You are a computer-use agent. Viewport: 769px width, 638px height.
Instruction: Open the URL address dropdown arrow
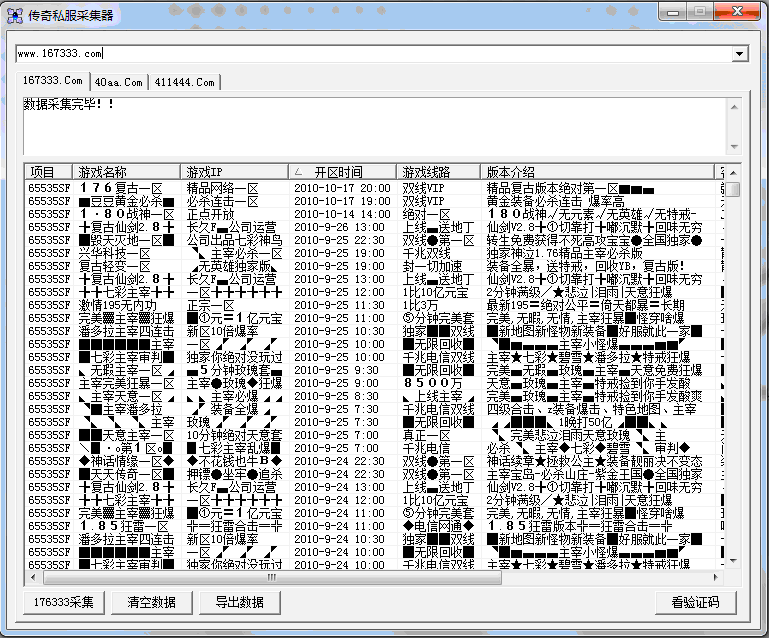[x=740, y=54]
